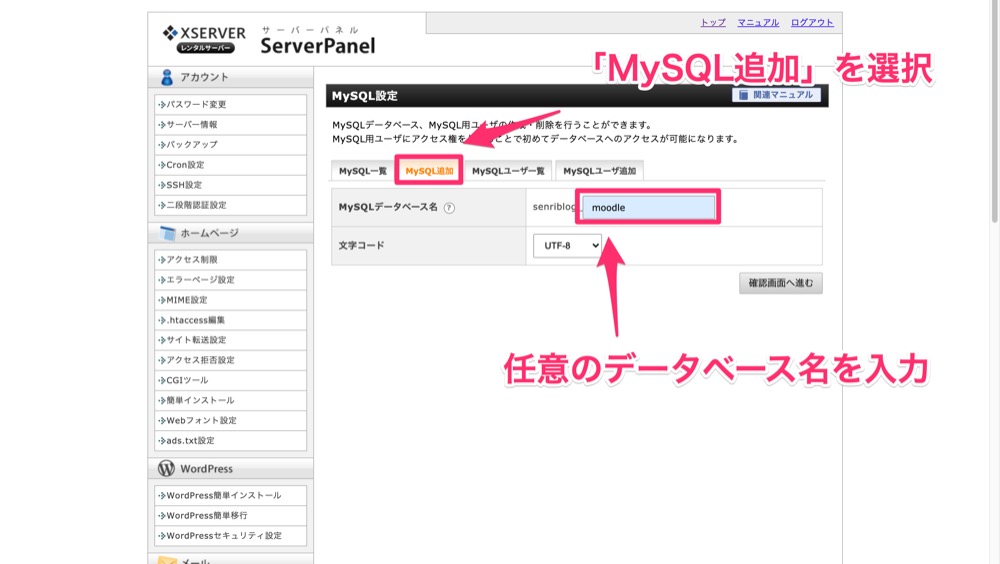Open the 関連マニュアル button

pyautogui.click(x=776, y=94)
